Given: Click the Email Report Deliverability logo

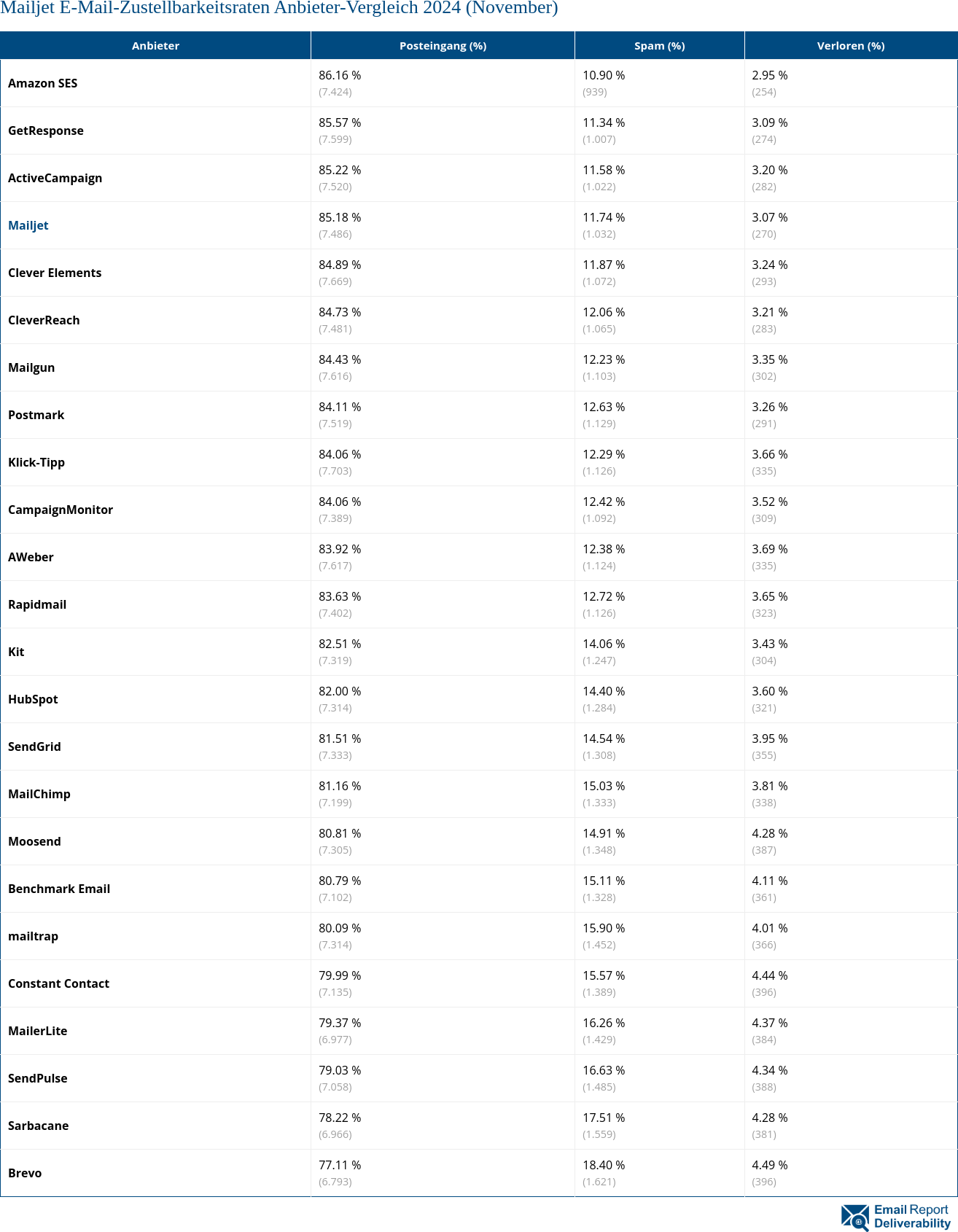Looking at the screenshot, I should (x=896, y=1216).
